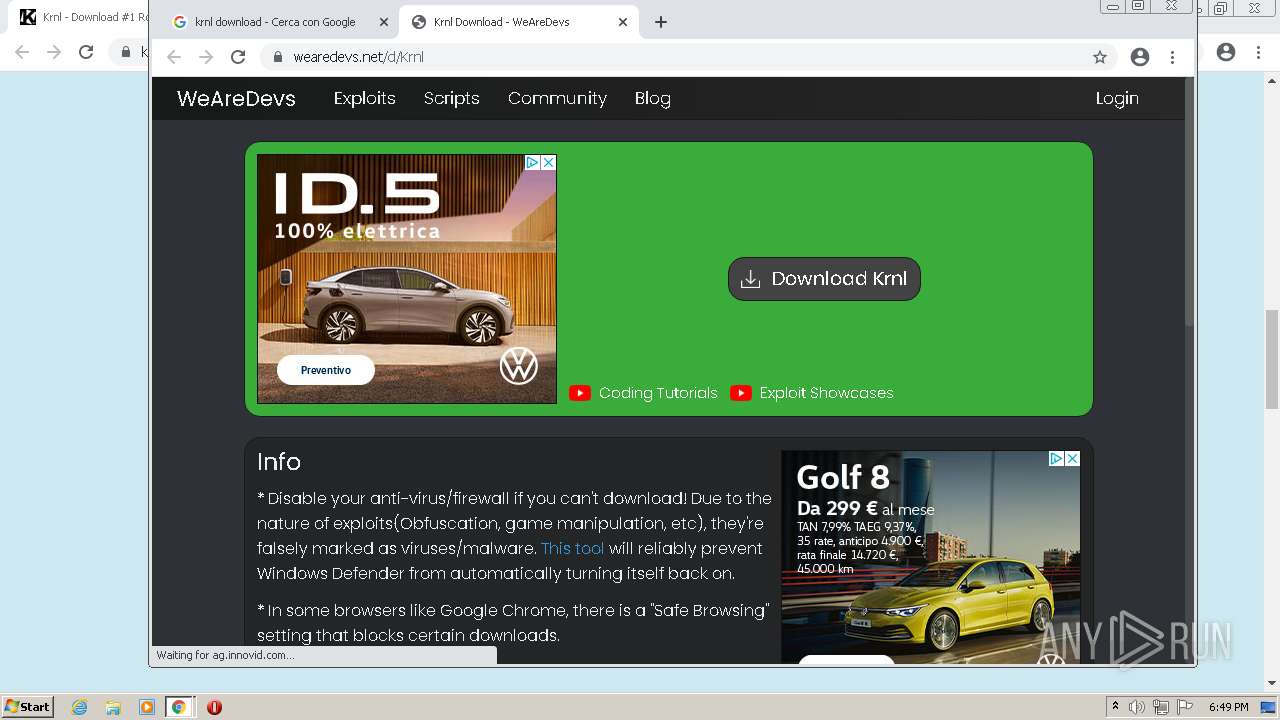Click the YouTube icon beside Exploit Showcases
This screenshot has height=720, width=1280.
click(740, 393)
